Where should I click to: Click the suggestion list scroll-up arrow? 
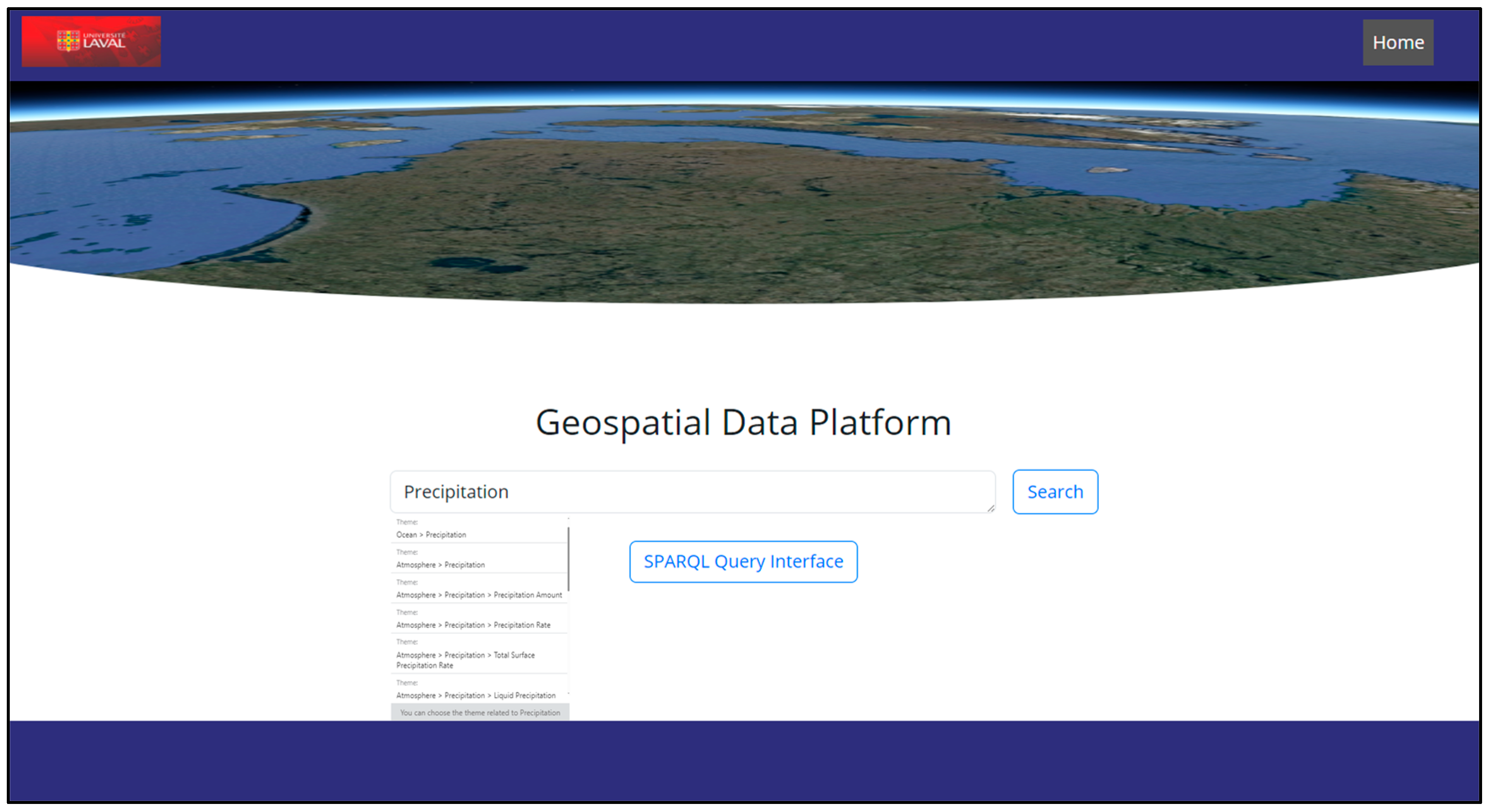(x=569, y=519)
